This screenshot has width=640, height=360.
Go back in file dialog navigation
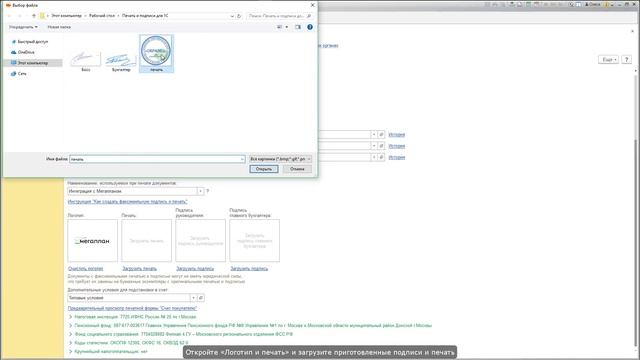click(x=9, y=16)
